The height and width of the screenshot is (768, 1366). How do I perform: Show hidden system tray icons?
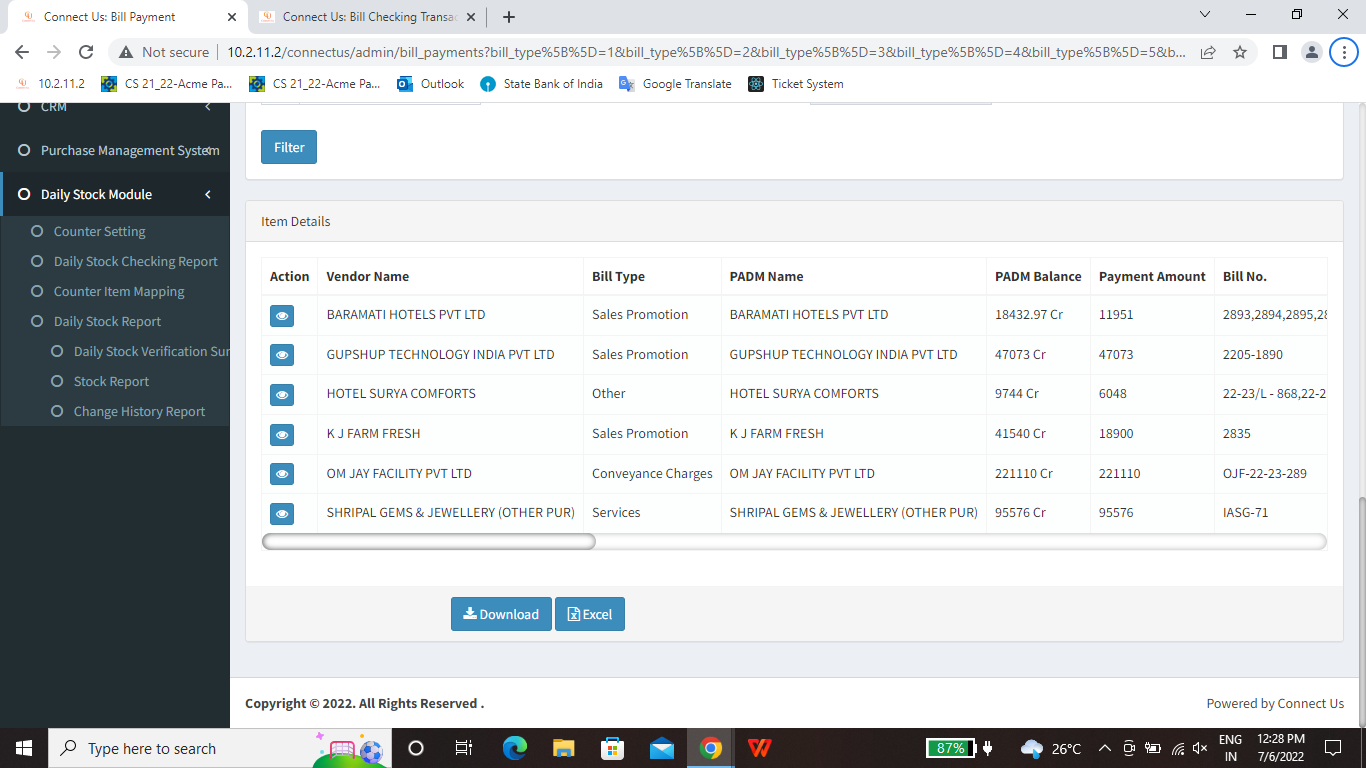tap(1104, 748)
